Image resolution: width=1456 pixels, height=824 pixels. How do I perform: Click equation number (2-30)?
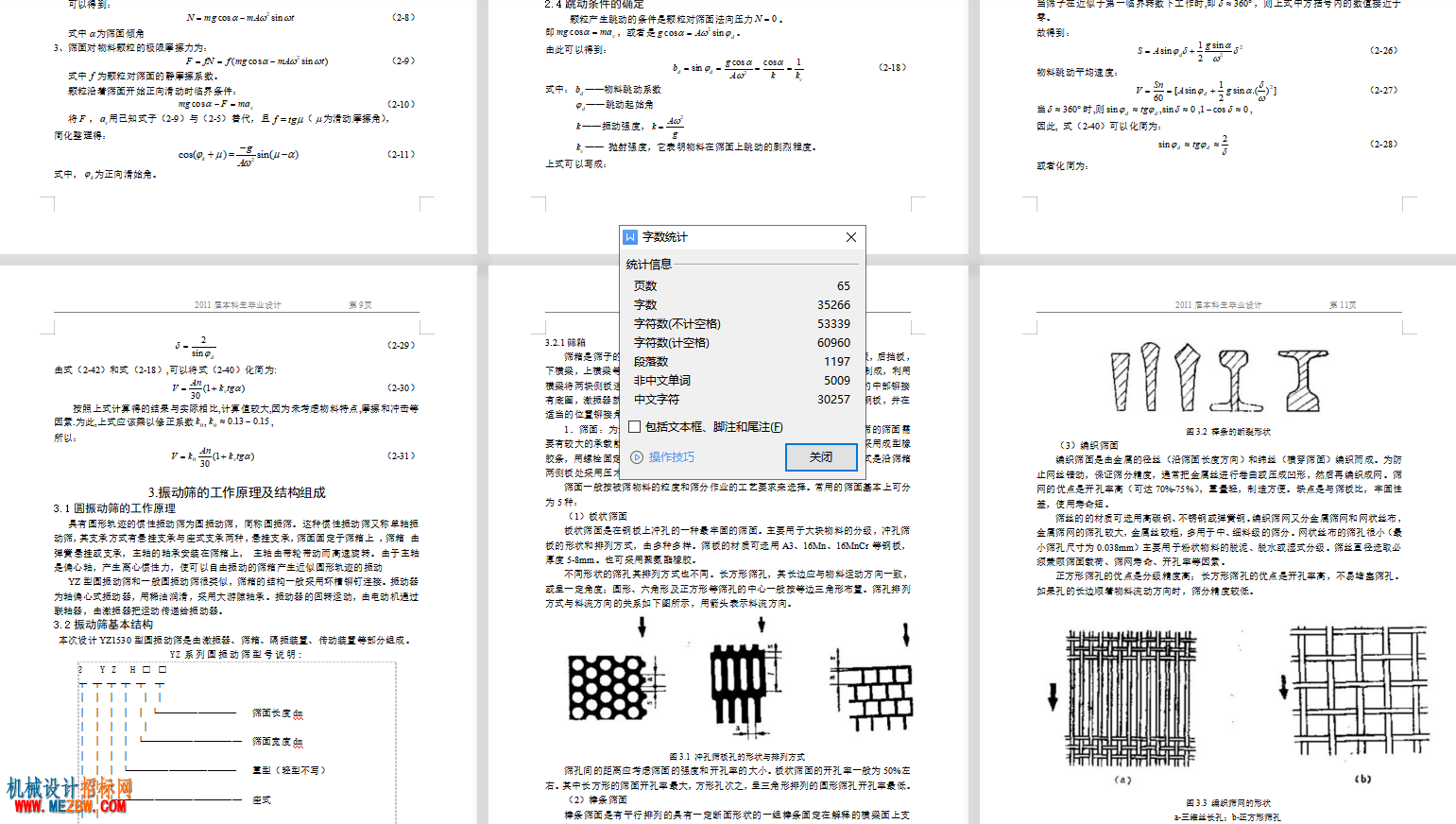click(x=401, y=387)
